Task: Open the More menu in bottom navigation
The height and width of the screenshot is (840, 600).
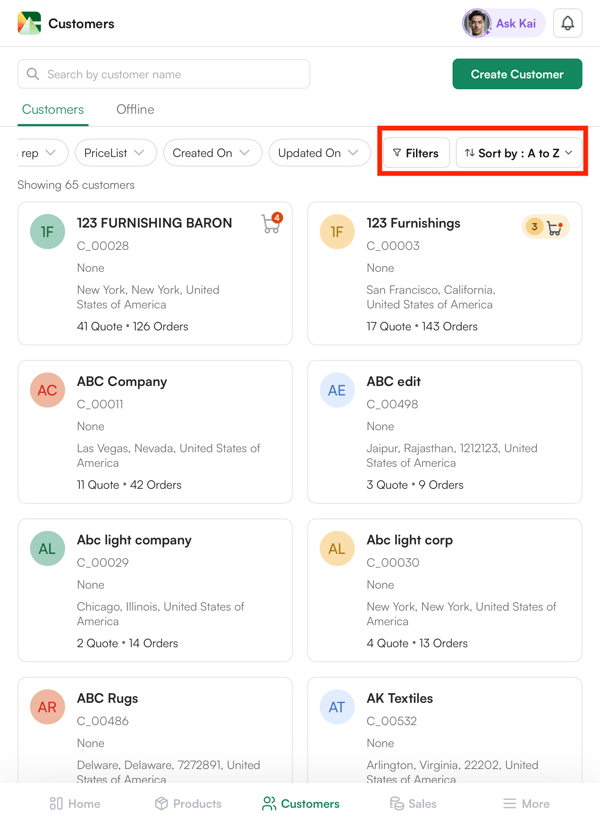Action: pyautogui.click(x=526, y=803)
